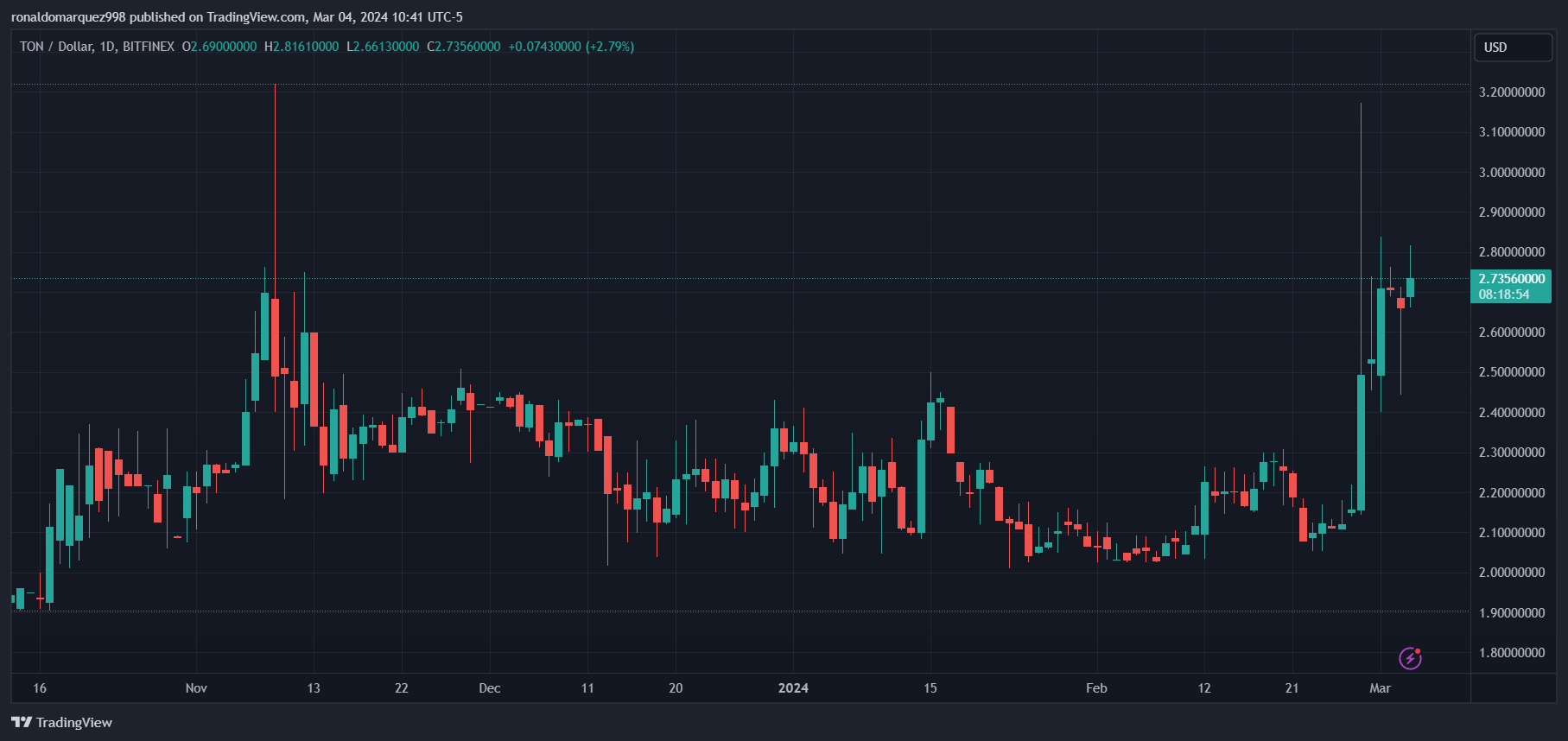Click the 2.90000000 price axis label

[1512, 212]
